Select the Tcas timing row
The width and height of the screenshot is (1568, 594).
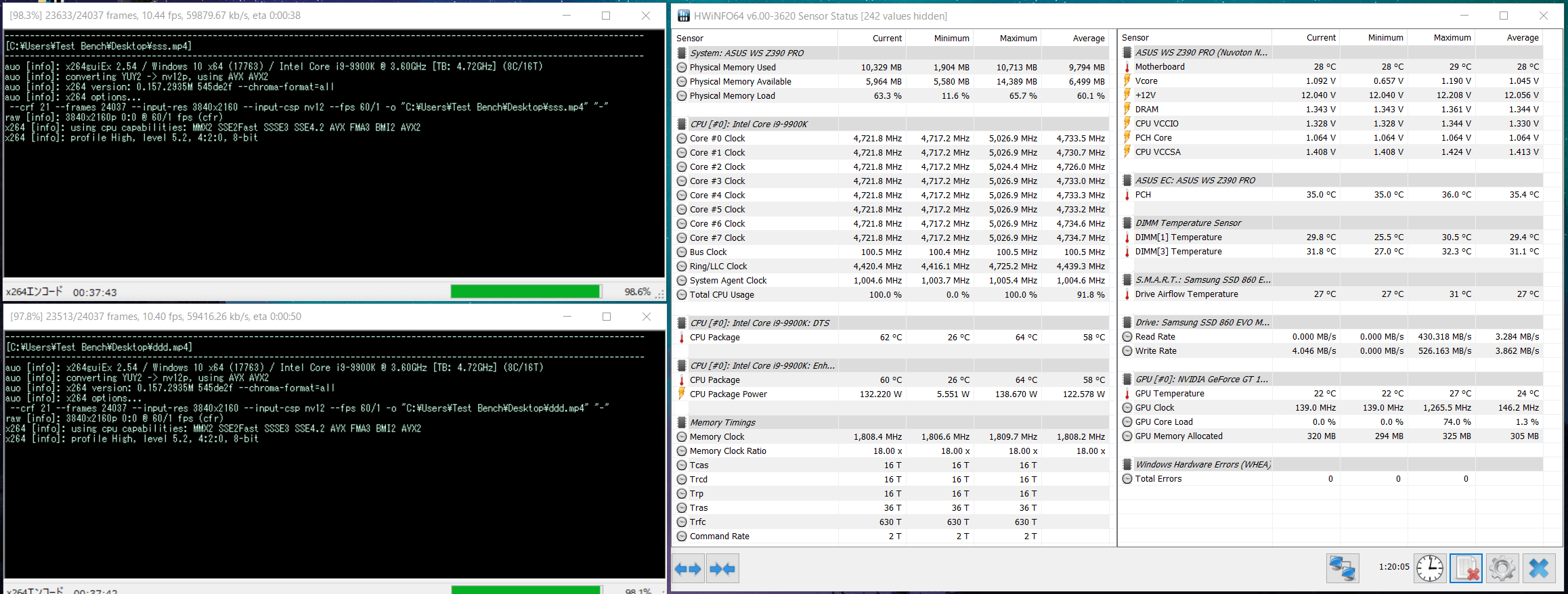tap(891, 465)
